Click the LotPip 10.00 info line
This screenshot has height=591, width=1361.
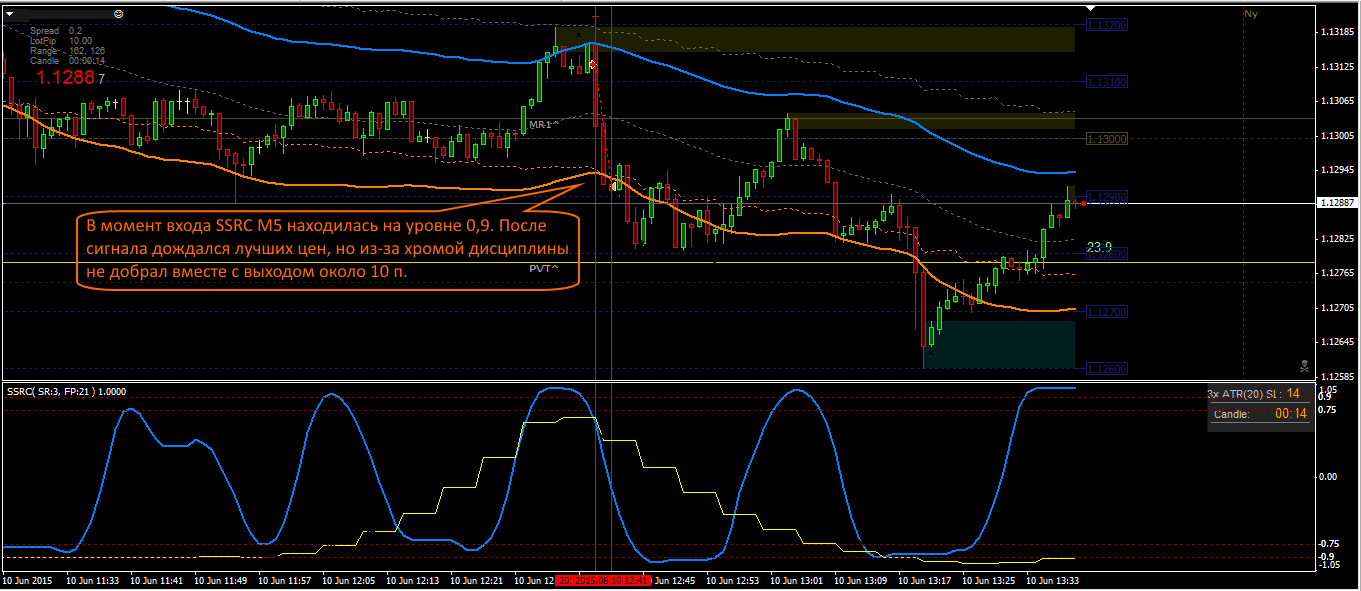60,41
